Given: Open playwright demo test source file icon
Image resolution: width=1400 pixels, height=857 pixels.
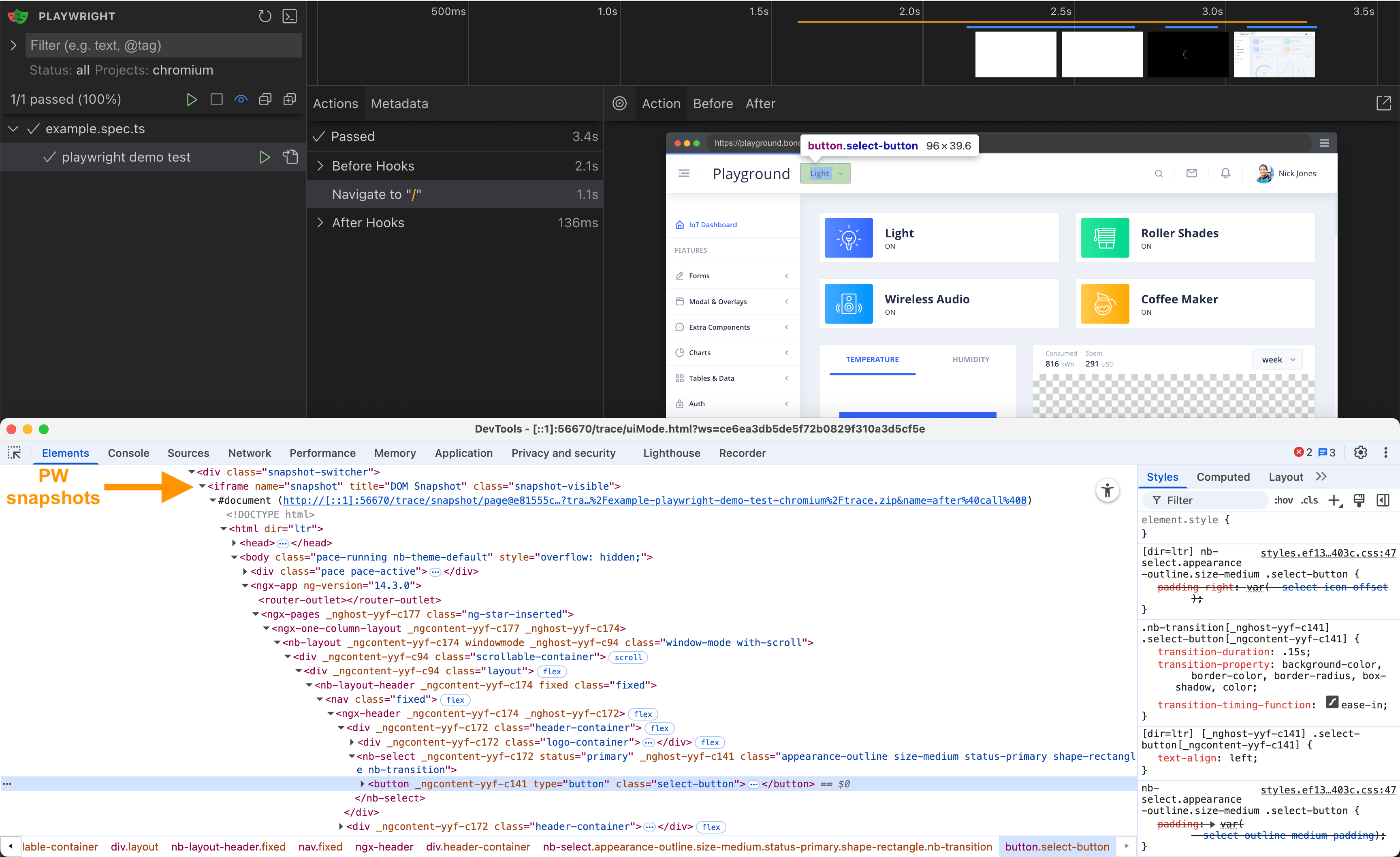Looking at the screenshot, I should (x=290, y=157).
